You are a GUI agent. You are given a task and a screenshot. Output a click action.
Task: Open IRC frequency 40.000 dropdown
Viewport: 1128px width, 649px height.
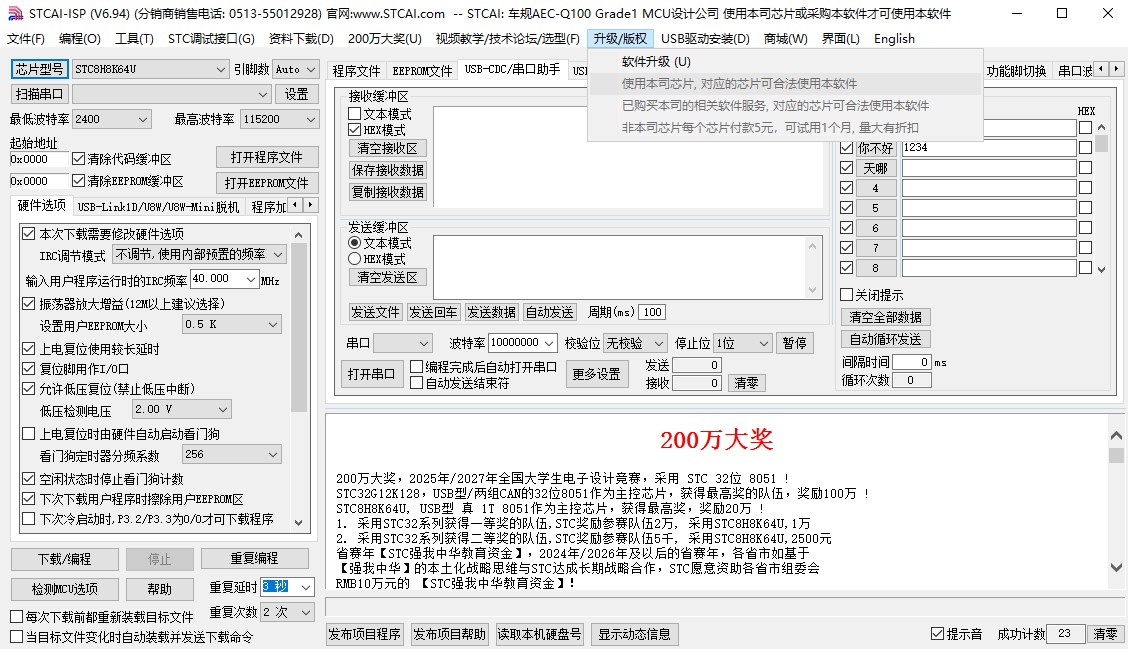(x=250, y=279)
